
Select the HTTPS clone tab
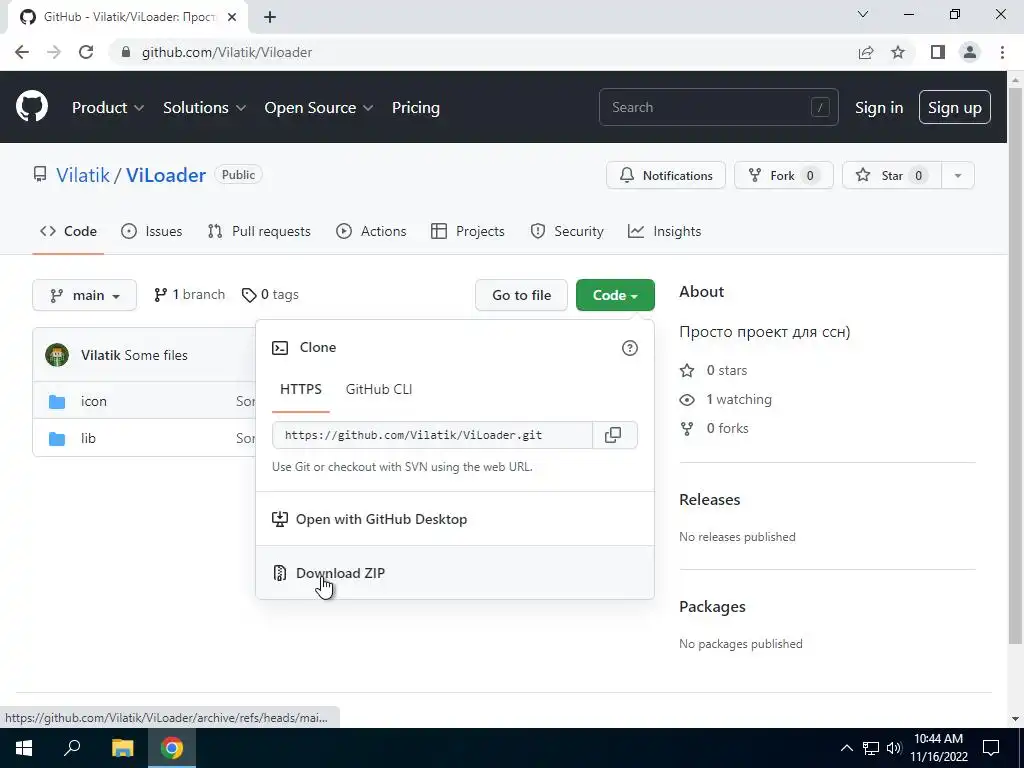(x=301, y=389)
